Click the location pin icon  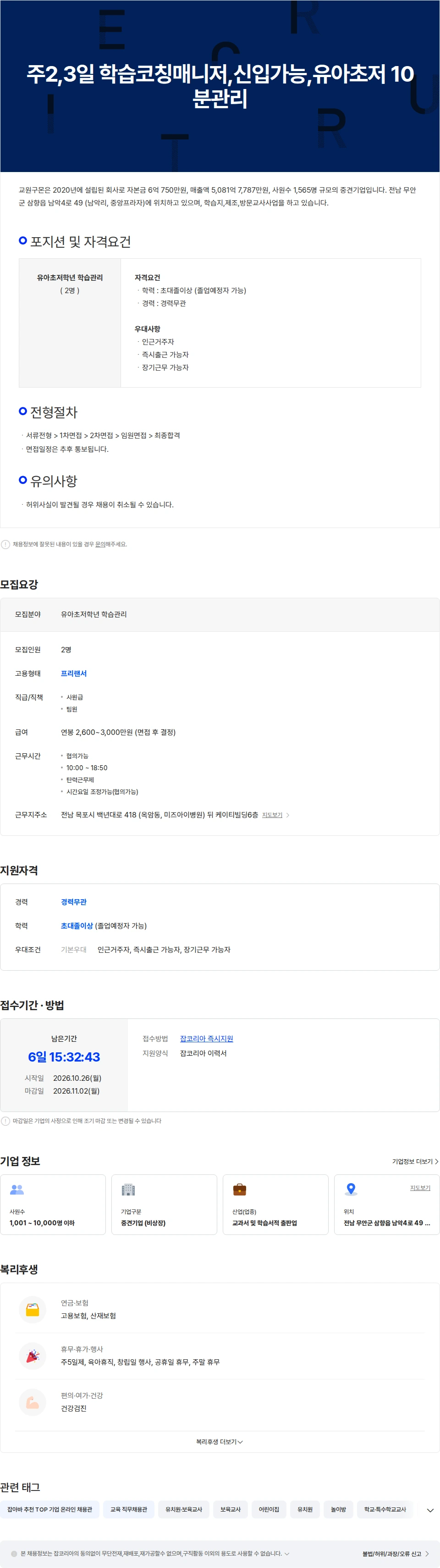tap(351, 1189)
